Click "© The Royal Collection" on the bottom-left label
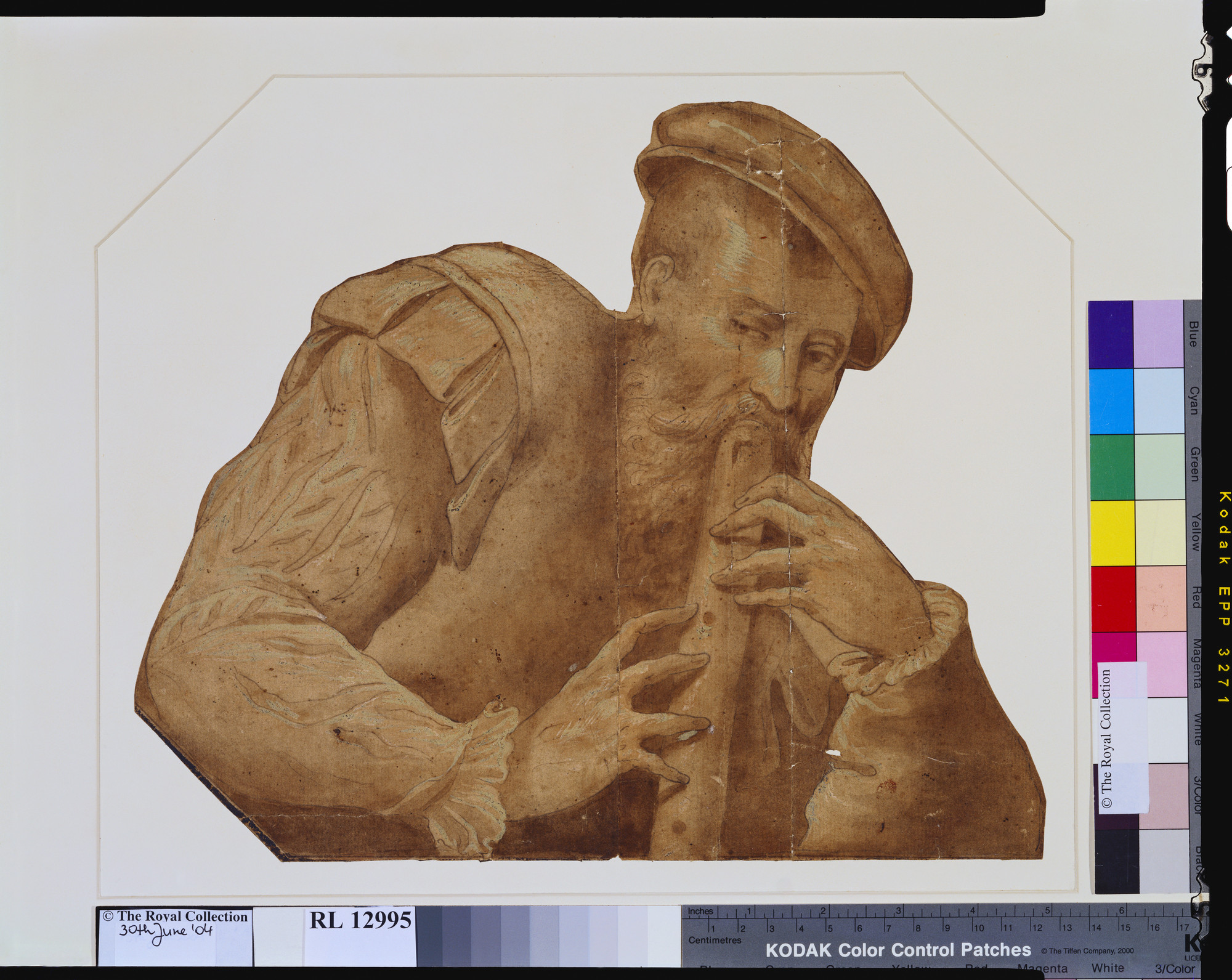This screenshot has width=1232, height=980. point(175,917)
